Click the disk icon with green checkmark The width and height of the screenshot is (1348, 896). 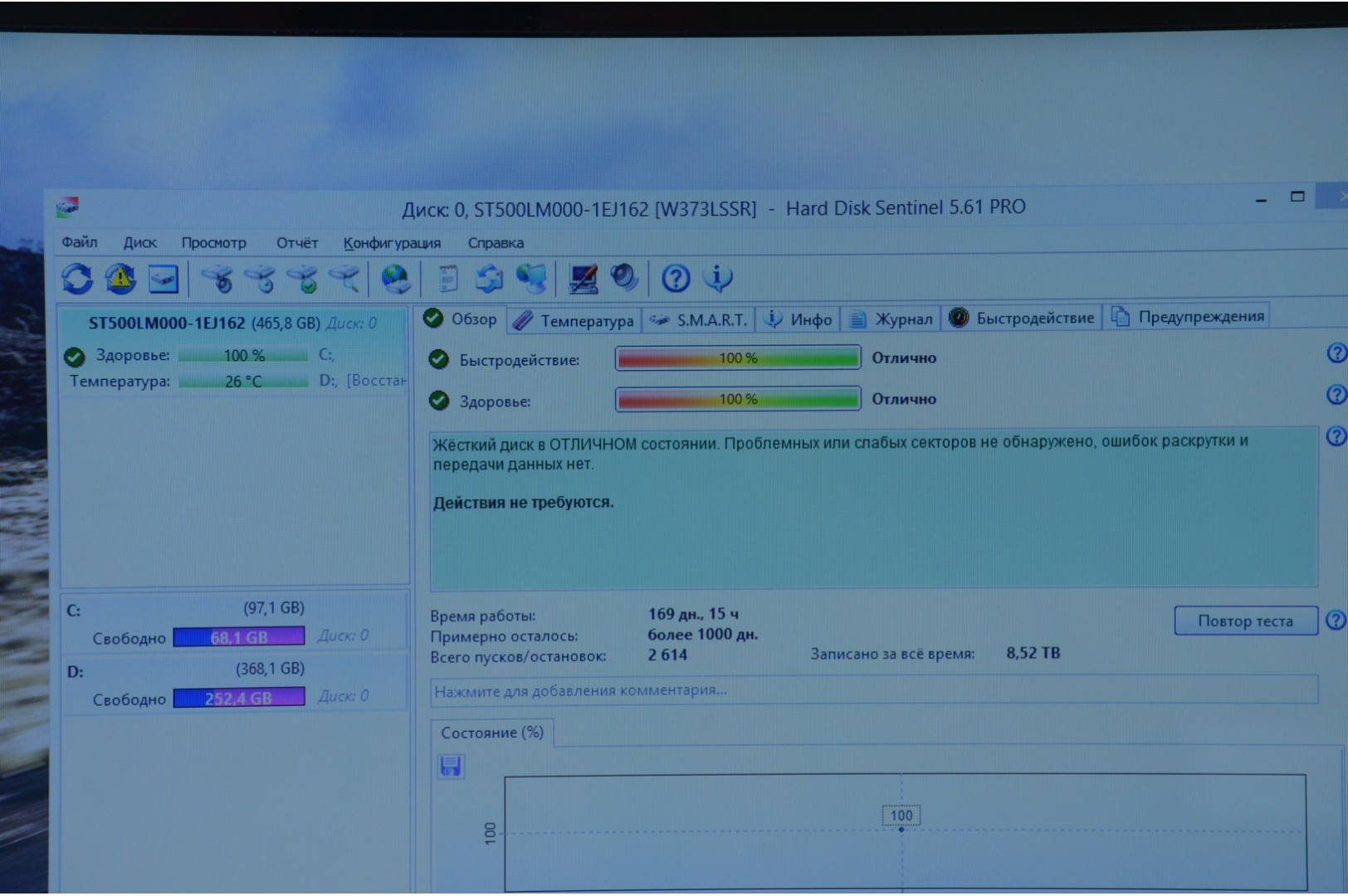(303, 280)
